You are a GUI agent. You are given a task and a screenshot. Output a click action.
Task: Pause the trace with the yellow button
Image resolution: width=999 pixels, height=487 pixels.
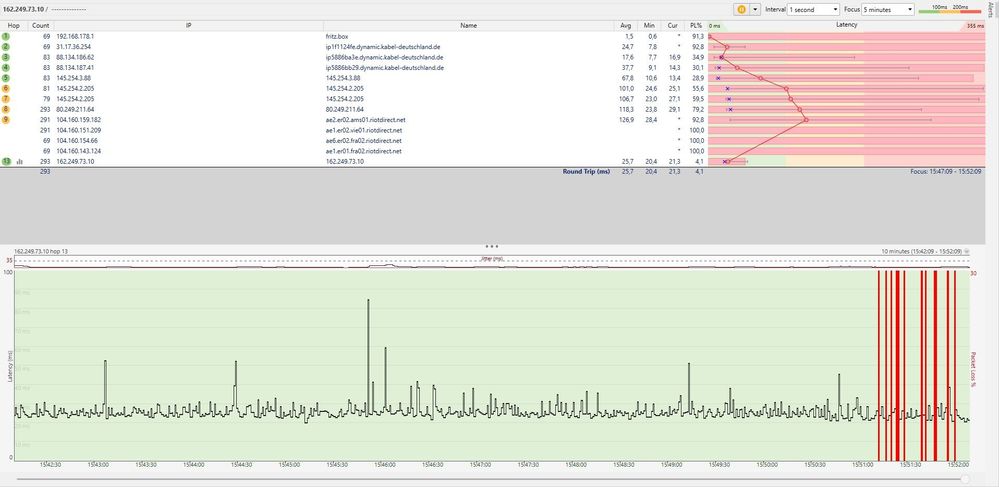[742, 10]
